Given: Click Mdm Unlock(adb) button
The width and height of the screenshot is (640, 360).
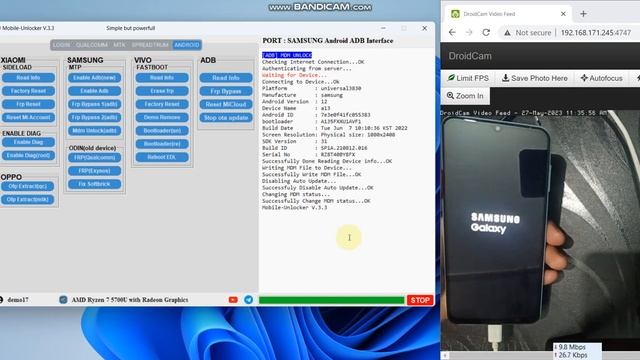Looking at the screenshot, I should coord(94,131).
